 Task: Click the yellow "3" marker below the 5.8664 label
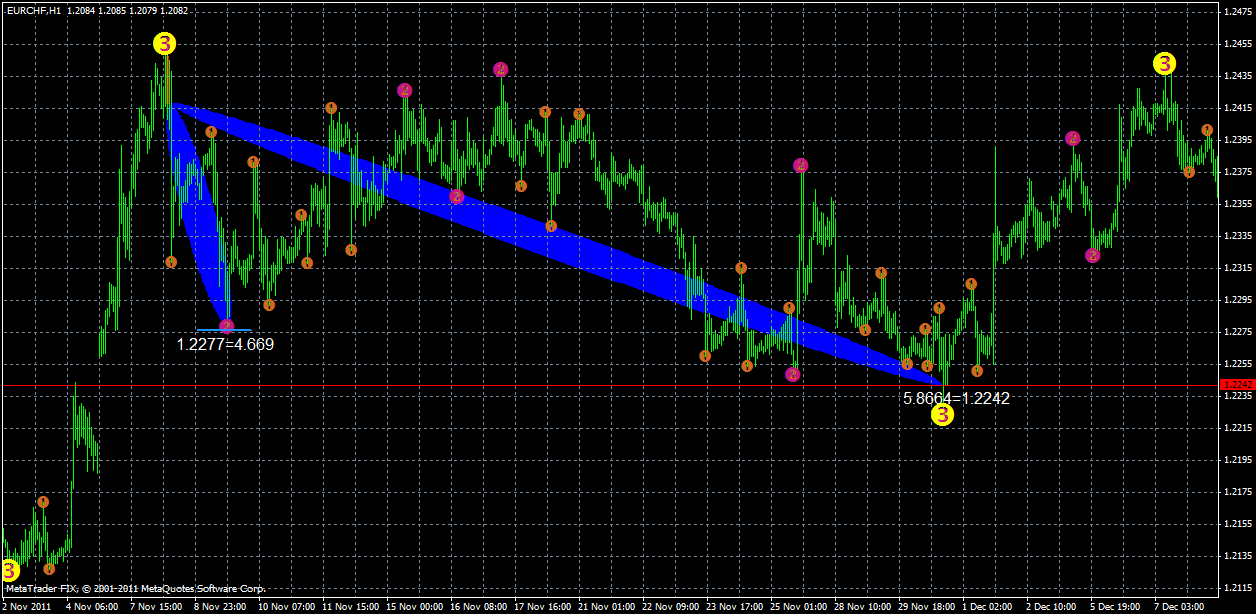coord(941,412)
